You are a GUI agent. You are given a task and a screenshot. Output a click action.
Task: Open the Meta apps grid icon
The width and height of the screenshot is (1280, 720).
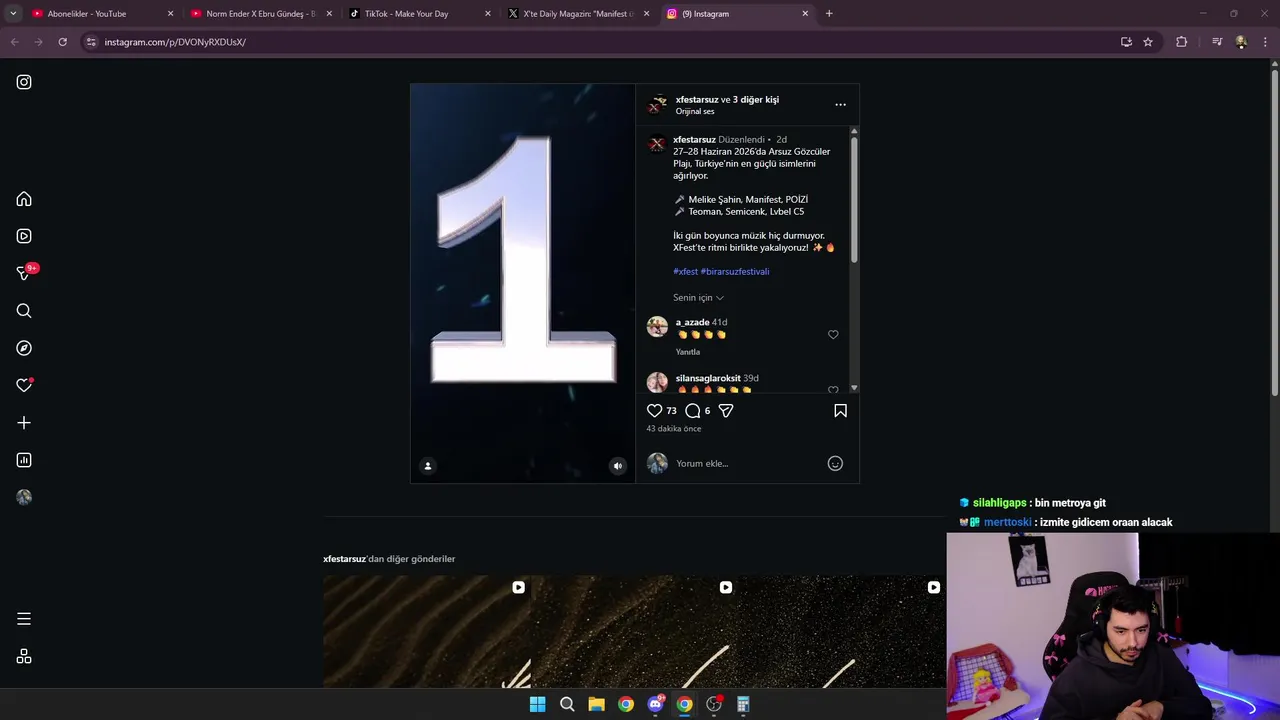(x=24, y=656)
